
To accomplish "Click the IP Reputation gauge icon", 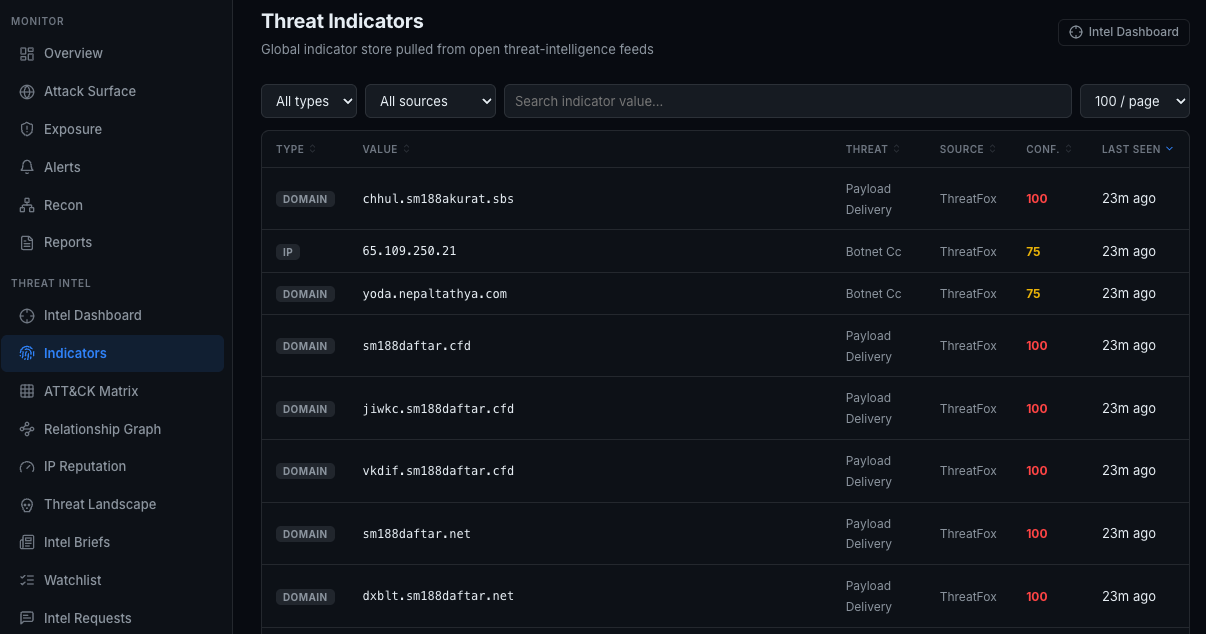I will pyautogui.click(x=27, y=466).
